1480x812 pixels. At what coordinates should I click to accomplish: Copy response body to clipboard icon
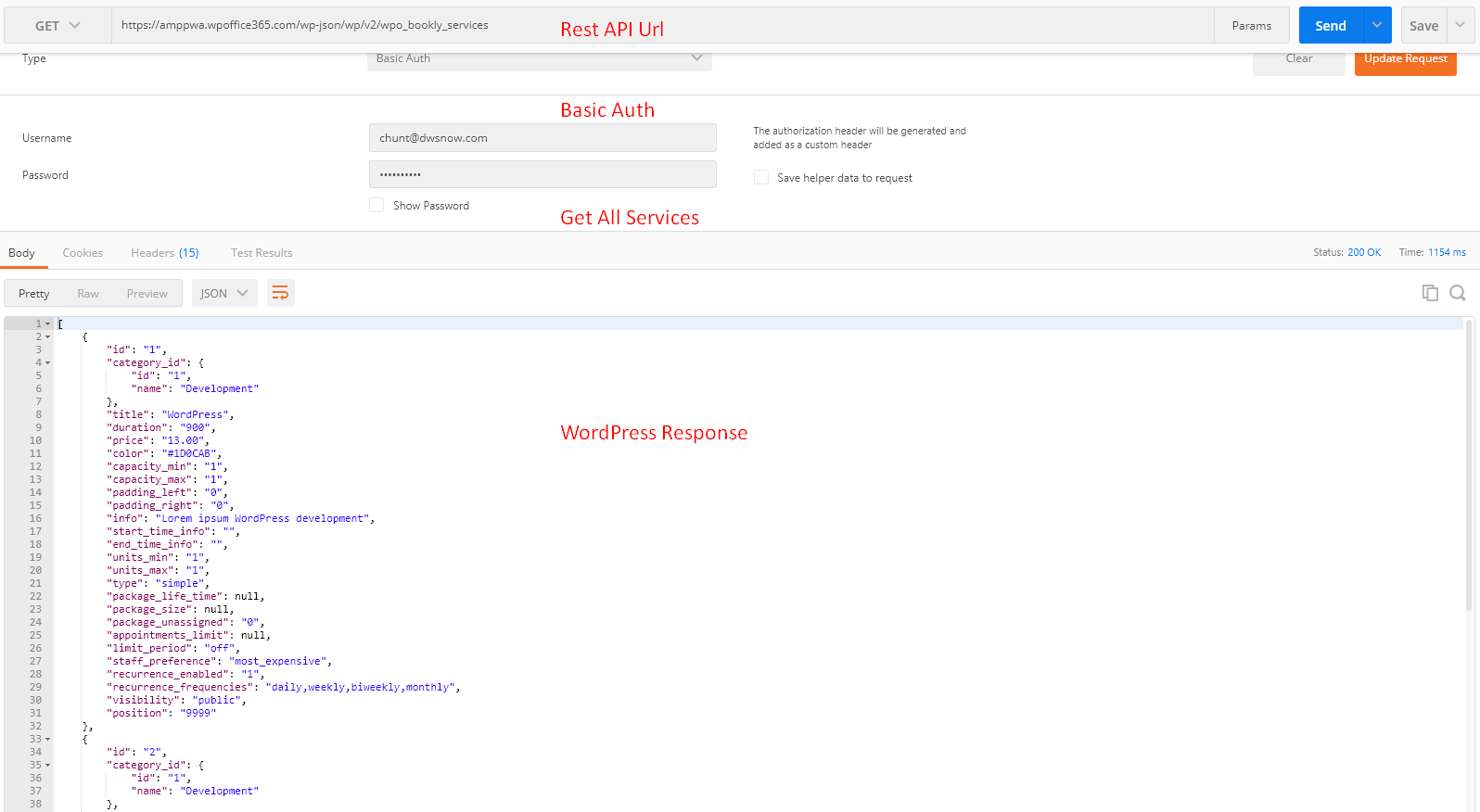pos(1430,293)
